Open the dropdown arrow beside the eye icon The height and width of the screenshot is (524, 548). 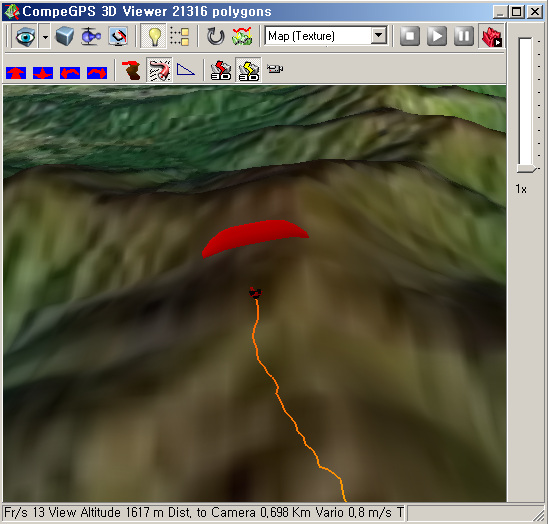[x=45, y=36]
